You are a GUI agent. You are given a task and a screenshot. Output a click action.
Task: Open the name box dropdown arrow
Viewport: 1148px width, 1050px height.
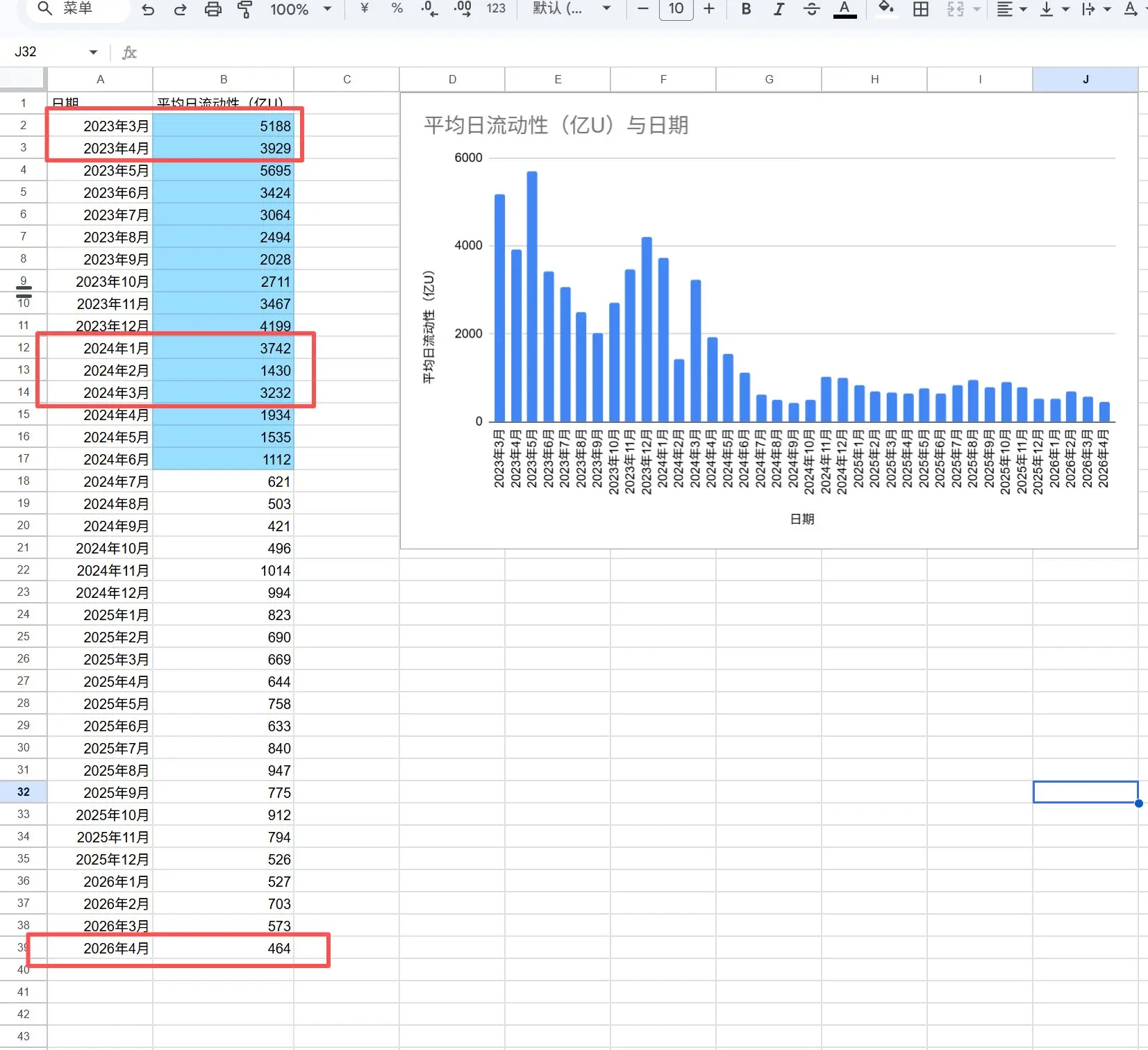point(93,52)
